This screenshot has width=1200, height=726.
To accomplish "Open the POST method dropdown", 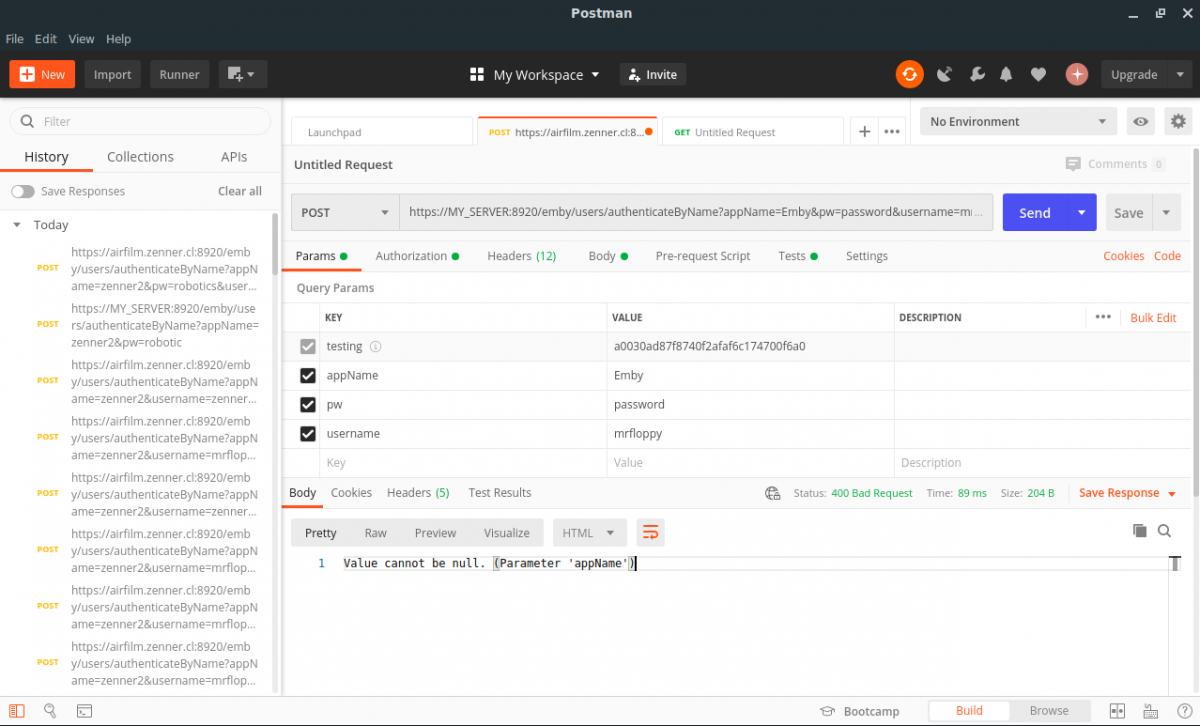I will click(x=345, y=212).
